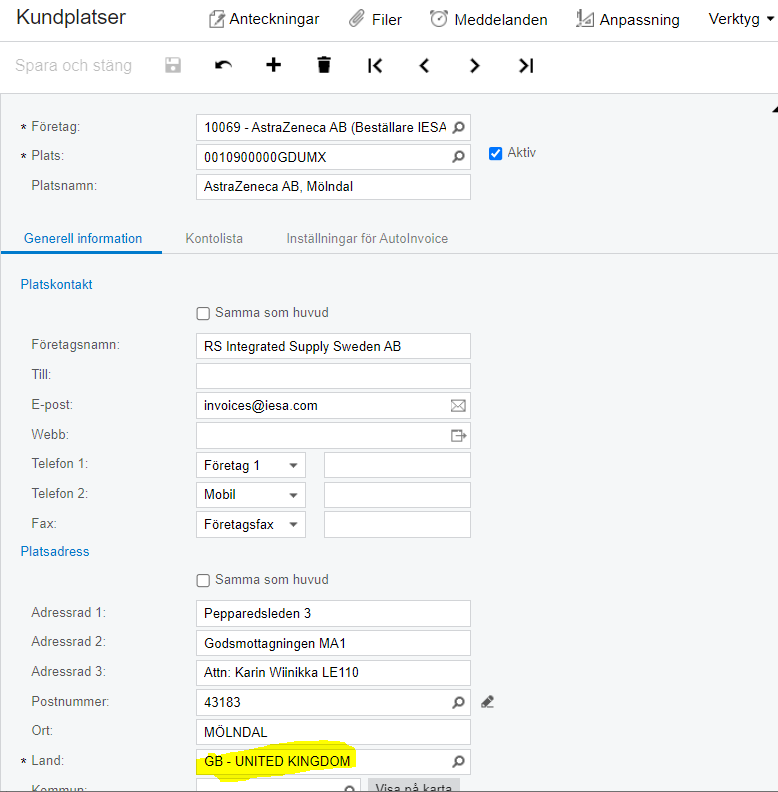This screenshot has width=778, height=792.
Task: Open the Företagsfax type dropdown
Action: click(293, 524)
